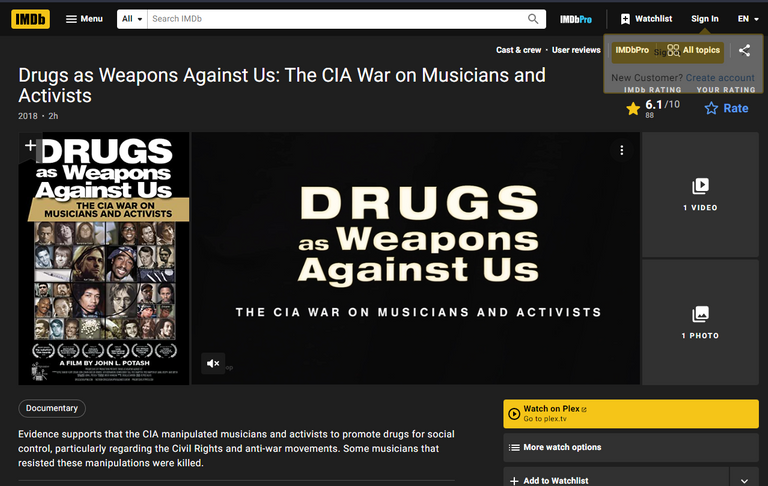Click the 2018 release year
This screenshot has width=768, height=486.
[27, 116]
